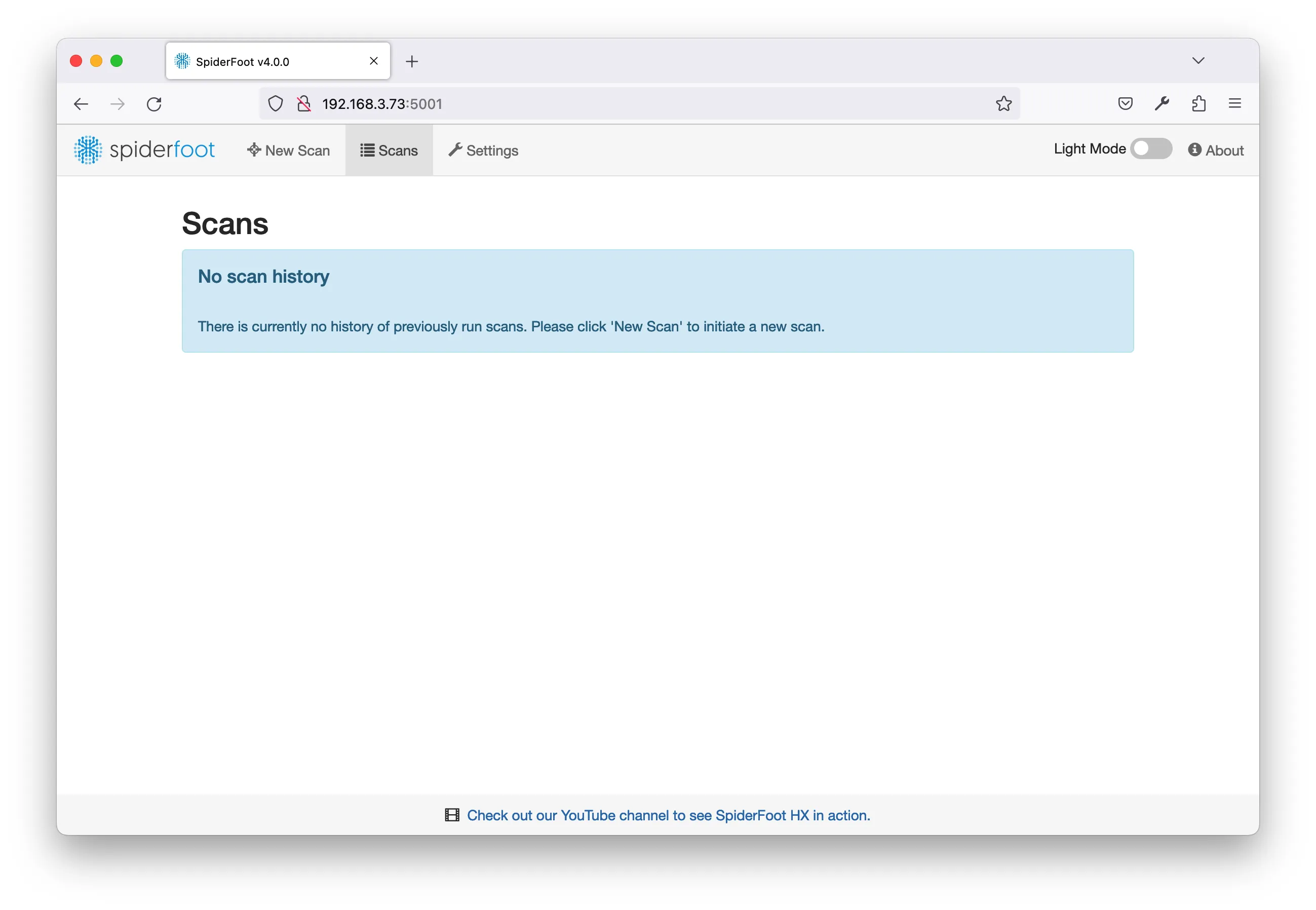
Task: Expand the list all tabs chevron
Action: (1198, 60)
